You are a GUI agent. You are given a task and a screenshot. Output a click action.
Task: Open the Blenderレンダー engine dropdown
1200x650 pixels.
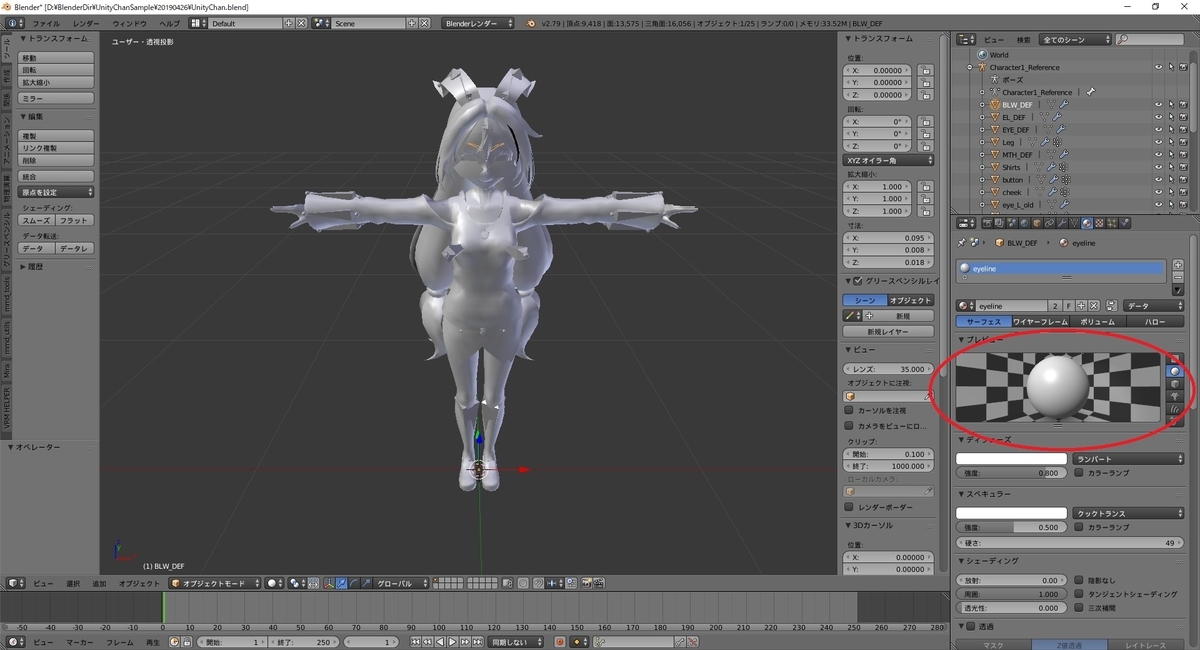pos(477,23)
